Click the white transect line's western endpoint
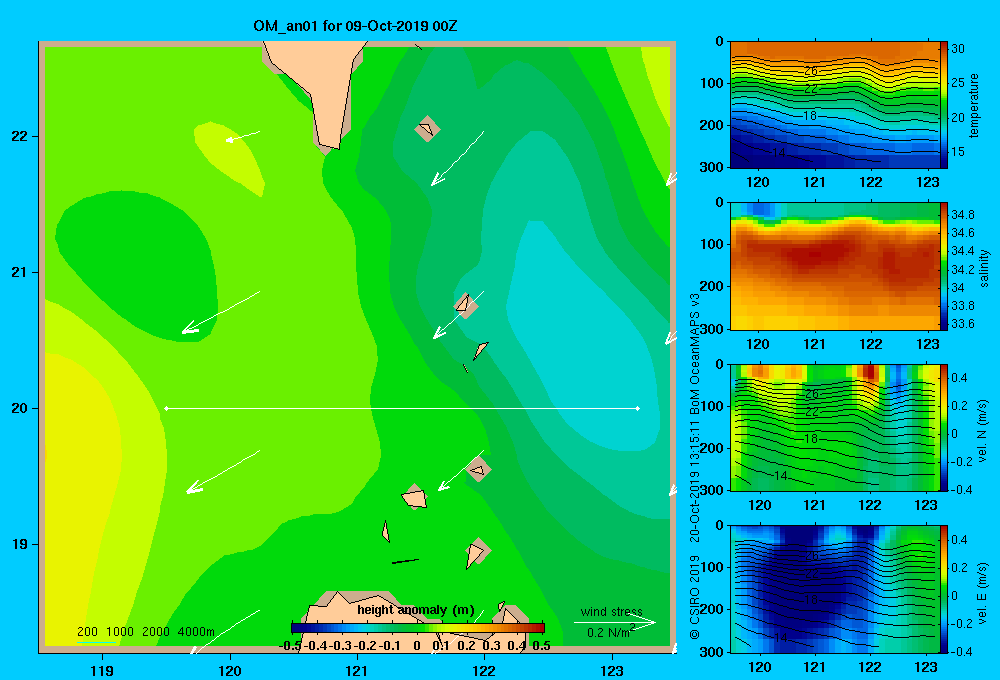Image resolution: width=1000 pixels, height=680 pixels. pyautogui.click(x=166, y=408)
